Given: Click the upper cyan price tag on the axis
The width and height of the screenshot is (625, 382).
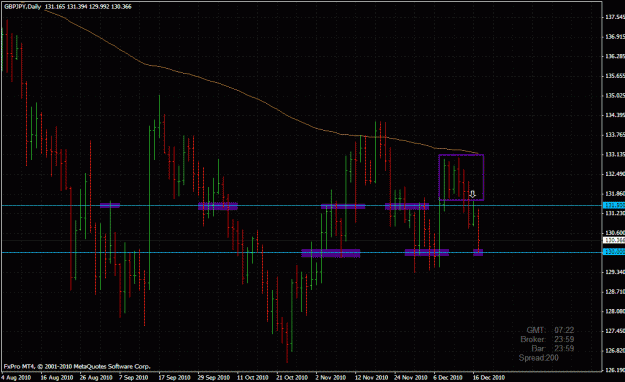Looking at the screenshot, I should click(614, 205).
